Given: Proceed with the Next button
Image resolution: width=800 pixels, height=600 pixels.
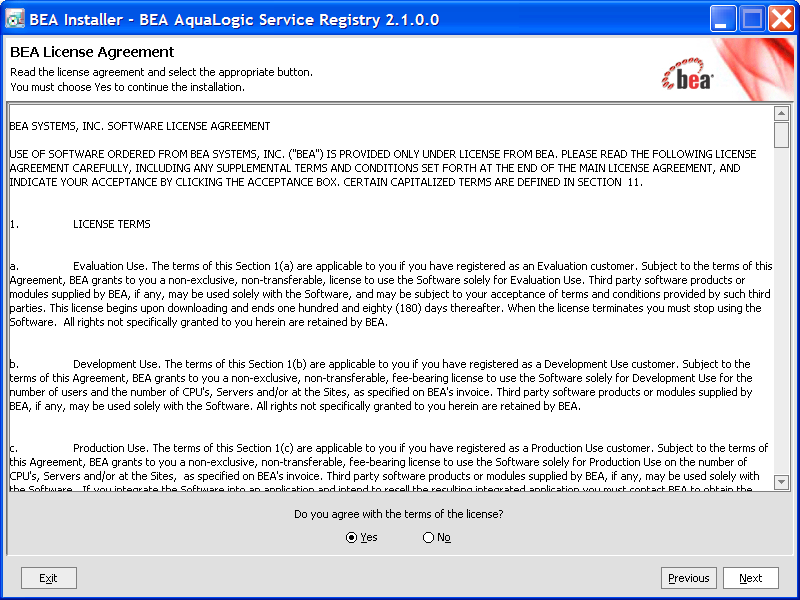Looking at the screenshot, I should click(751, 578).
